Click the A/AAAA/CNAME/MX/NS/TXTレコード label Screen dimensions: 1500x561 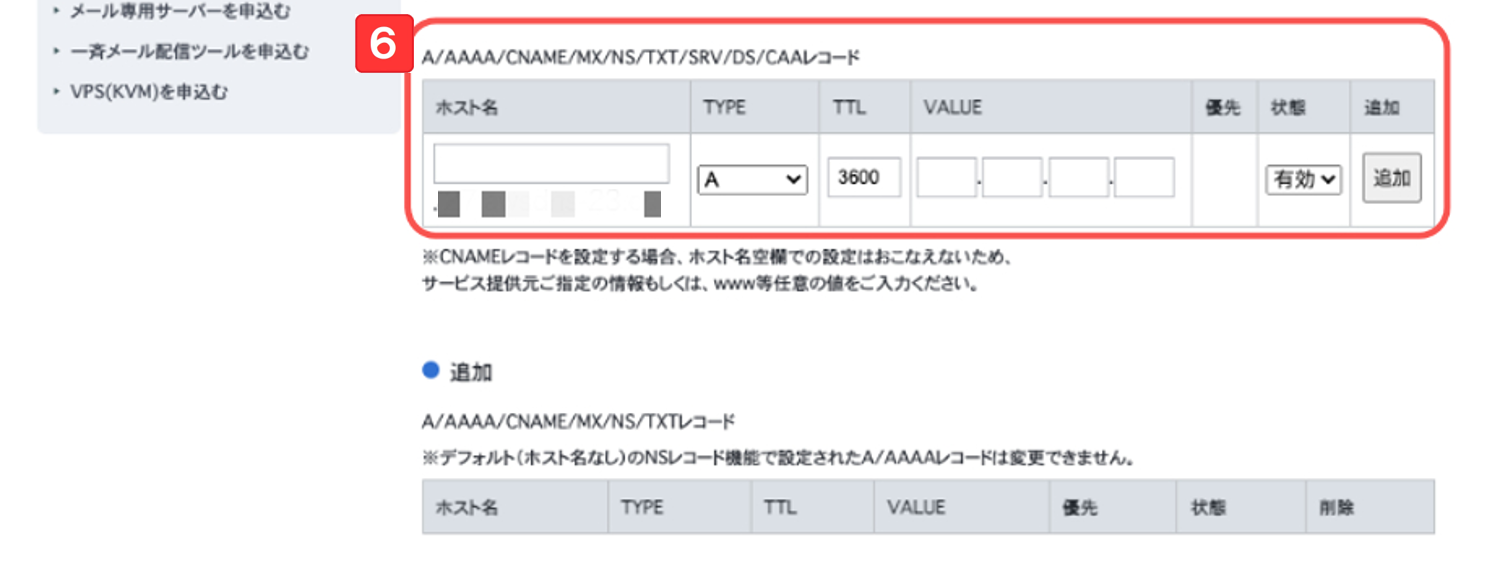579,422
